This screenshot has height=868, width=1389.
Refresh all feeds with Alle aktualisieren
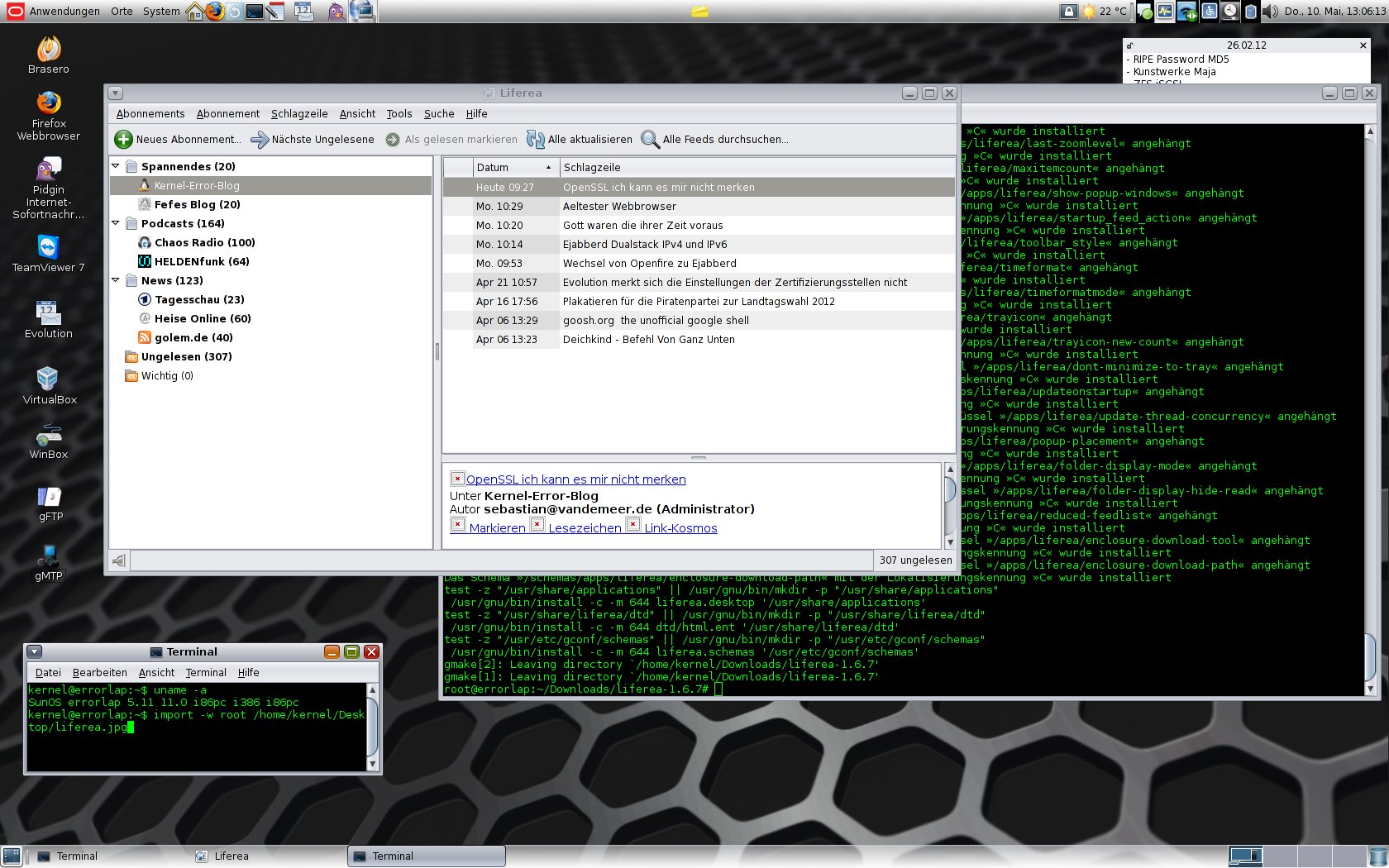tap(580, 140)
